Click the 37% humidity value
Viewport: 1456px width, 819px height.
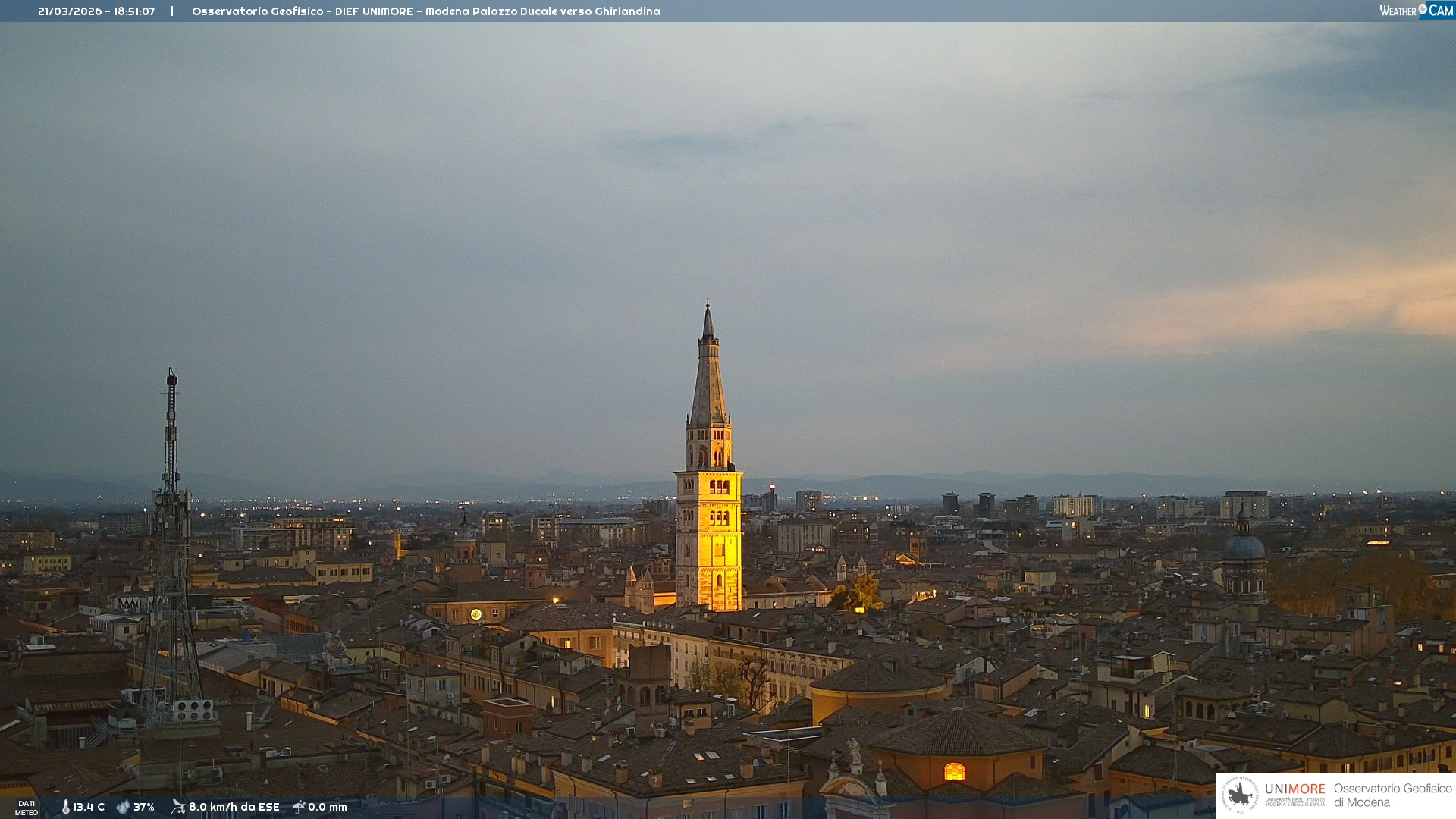click(144, 807)
